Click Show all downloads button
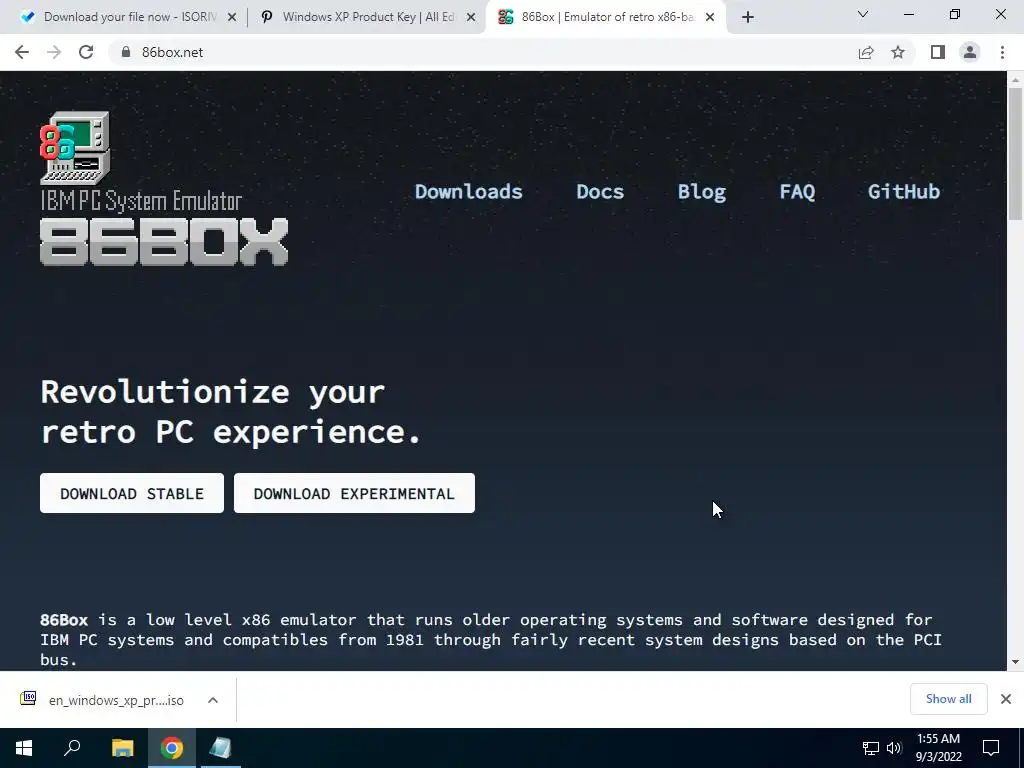This screenshot has height=768, width=1024. 948,699
